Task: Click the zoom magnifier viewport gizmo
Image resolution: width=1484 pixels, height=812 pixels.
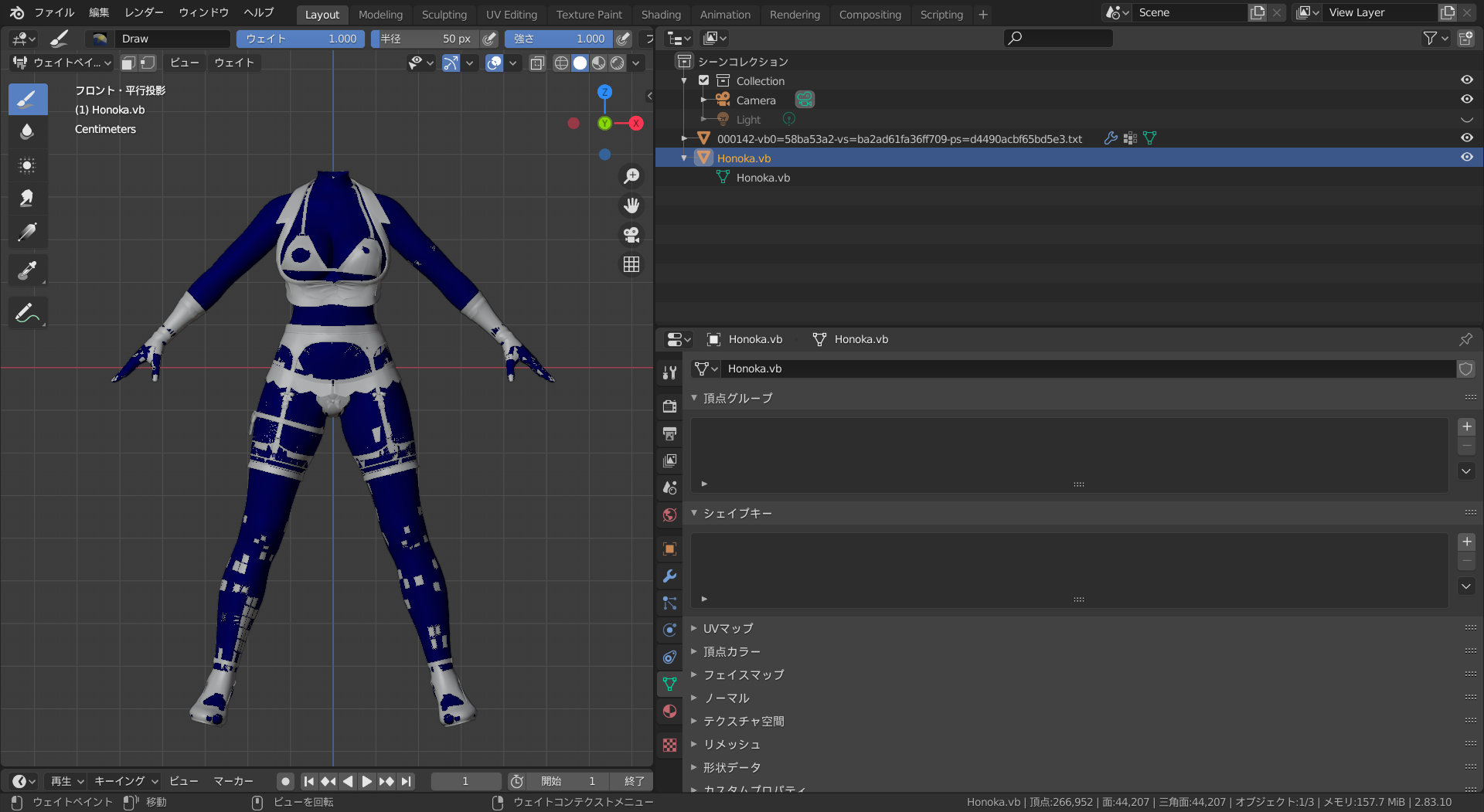Action: click(x=631, y=176)
